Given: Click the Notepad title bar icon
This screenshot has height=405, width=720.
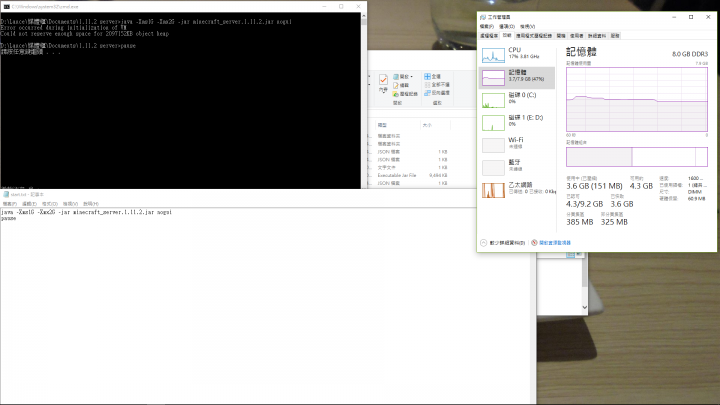Looking at the screenshot, I should click(x=6, y=195).
